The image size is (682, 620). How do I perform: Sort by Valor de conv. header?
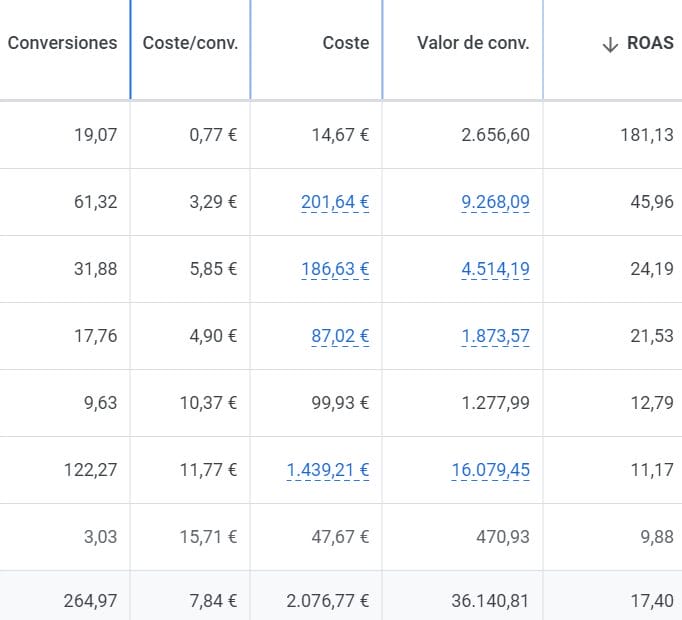(x=473, y=43)
